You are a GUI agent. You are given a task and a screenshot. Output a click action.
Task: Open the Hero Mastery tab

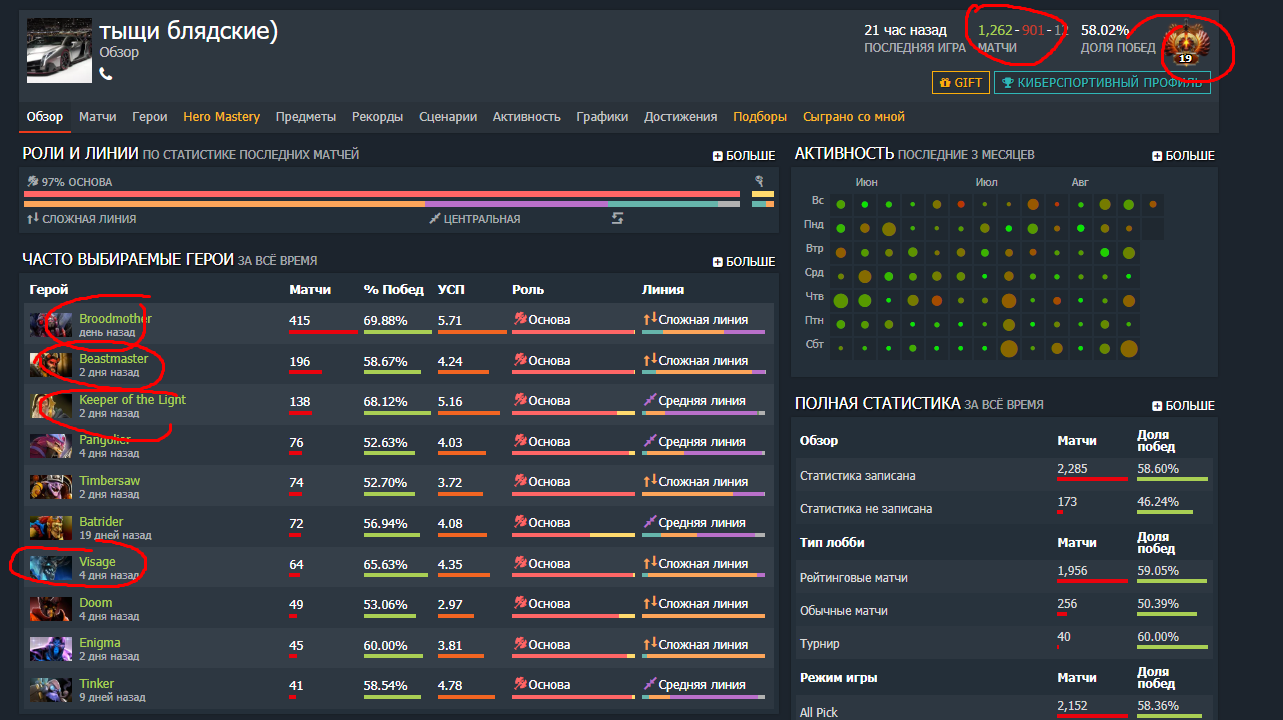point(221,117)
